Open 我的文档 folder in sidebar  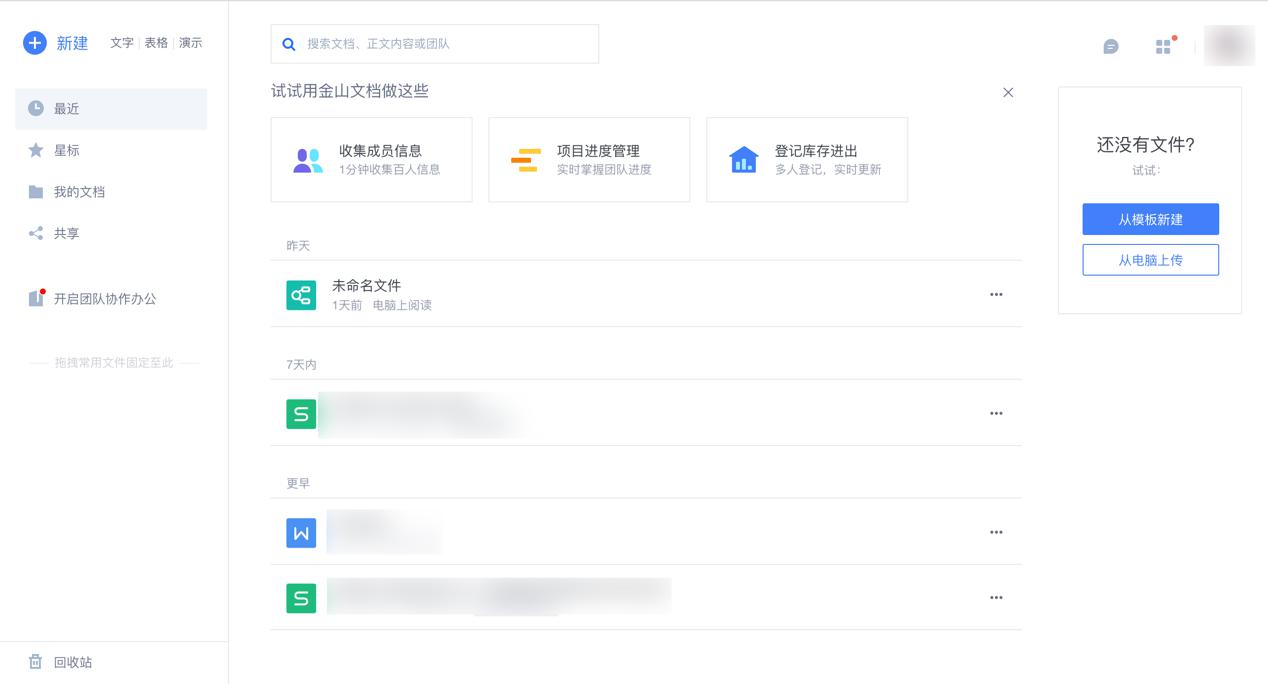tap(78, 192)
